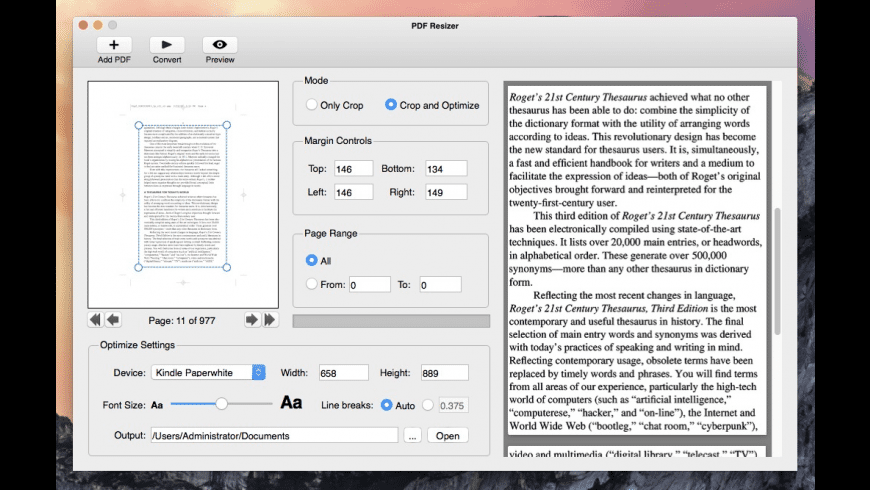Click the conversion progress bar
Viewport: 870px width, 490px height.
coord(391,321)
